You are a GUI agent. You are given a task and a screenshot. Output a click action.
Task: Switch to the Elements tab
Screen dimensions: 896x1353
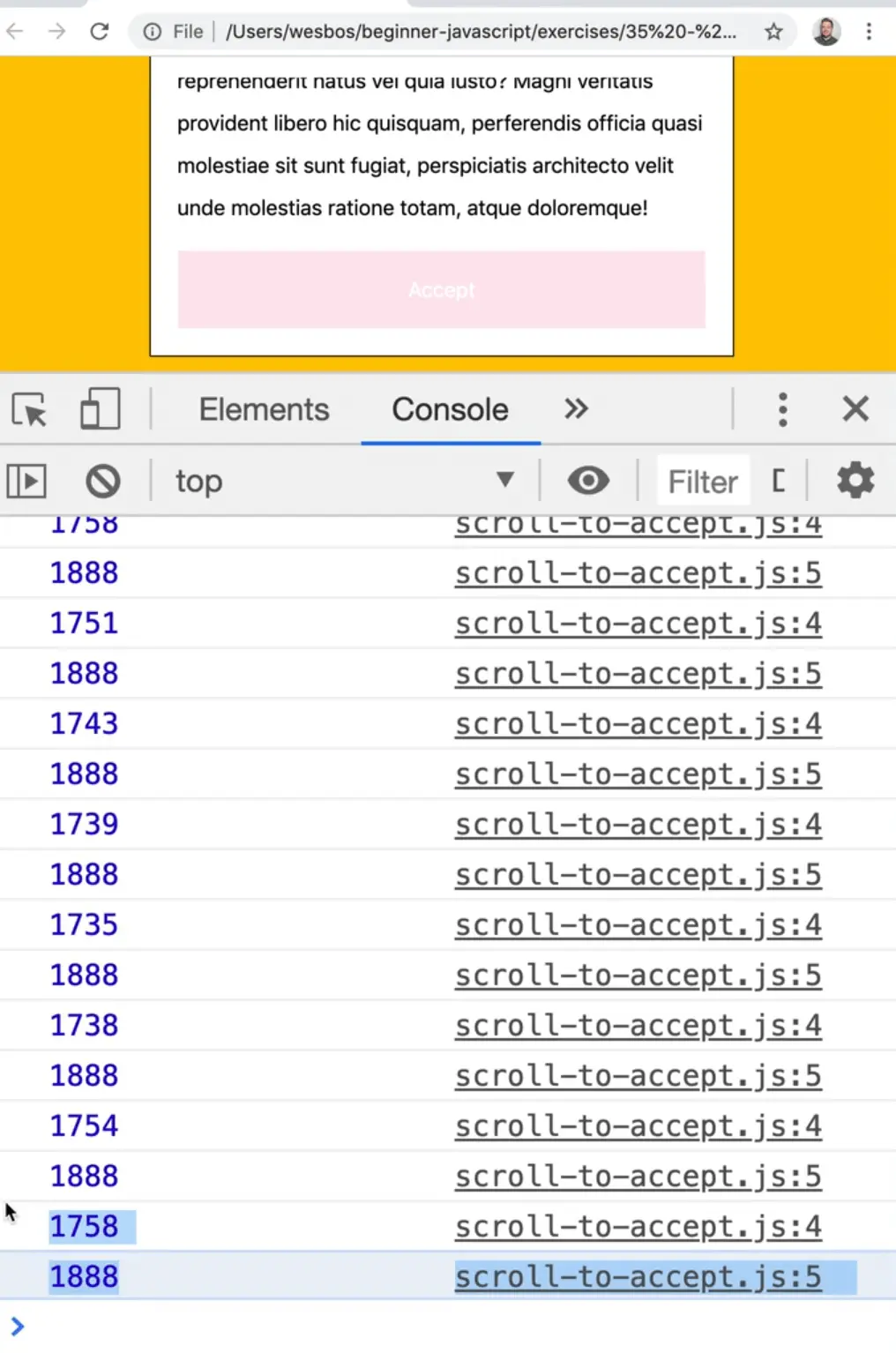click(x=264, y=408)
